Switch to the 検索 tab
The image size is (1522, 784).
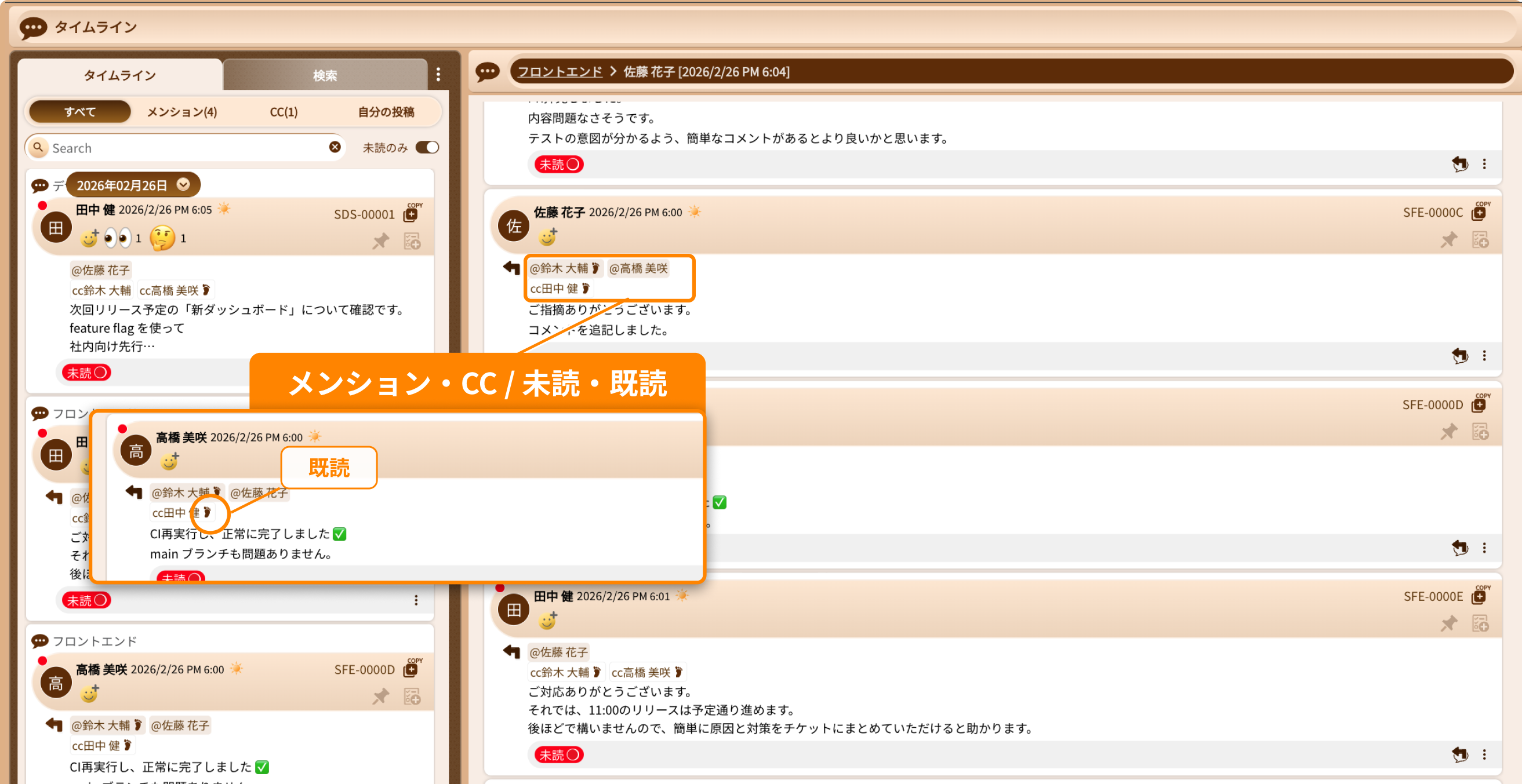pos(324,75)
